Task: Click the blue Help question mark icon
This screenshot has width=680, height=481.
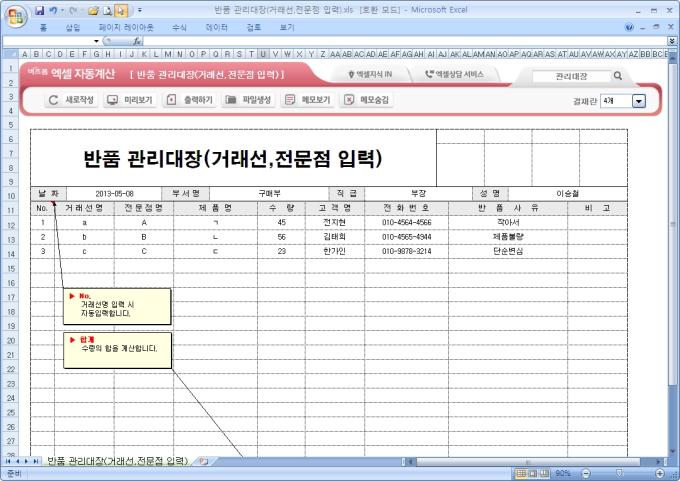Action: (x=629, y=27)
